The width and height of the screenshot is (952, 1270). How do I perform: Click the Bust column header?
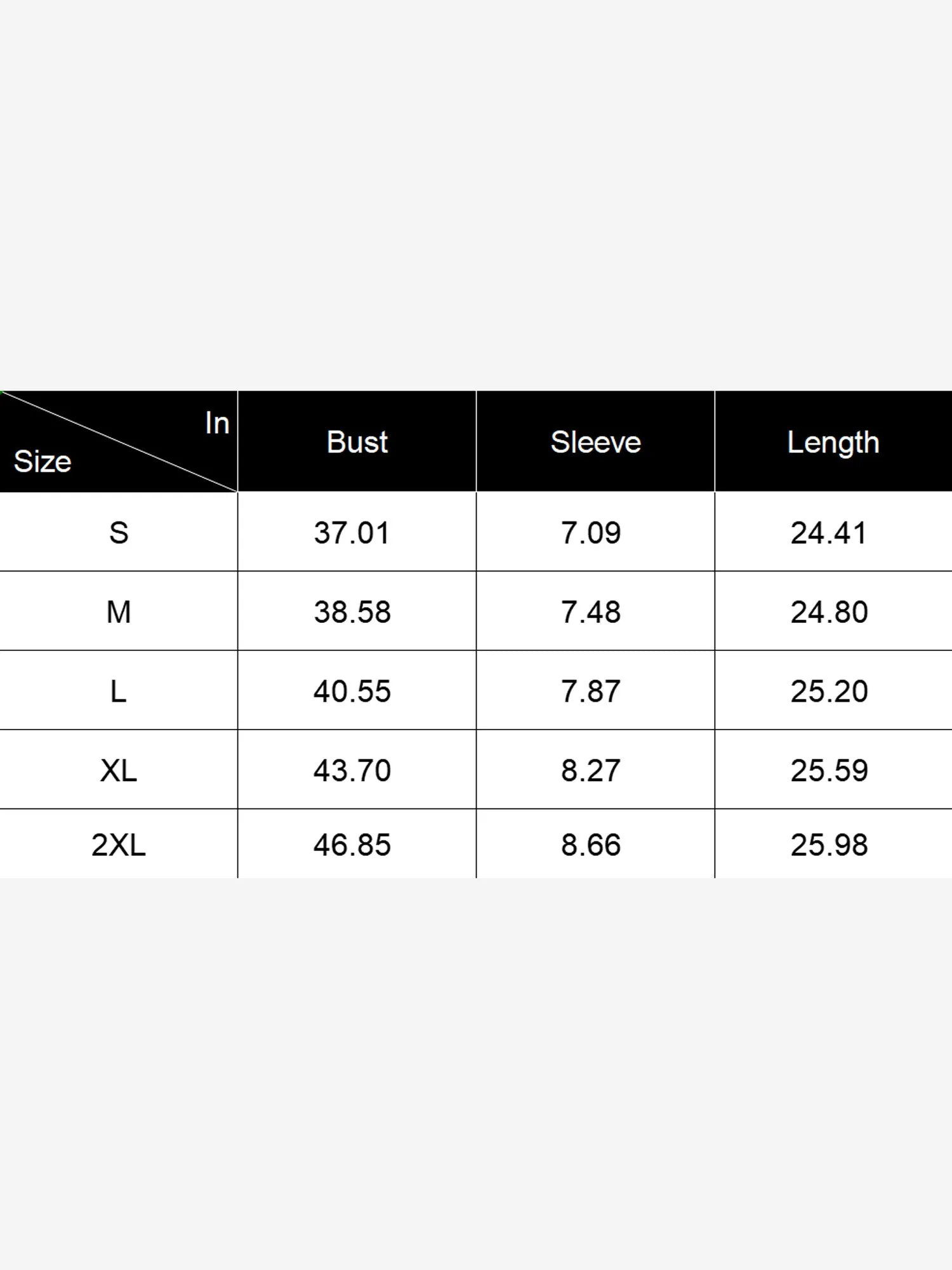[x=357, y=442]
